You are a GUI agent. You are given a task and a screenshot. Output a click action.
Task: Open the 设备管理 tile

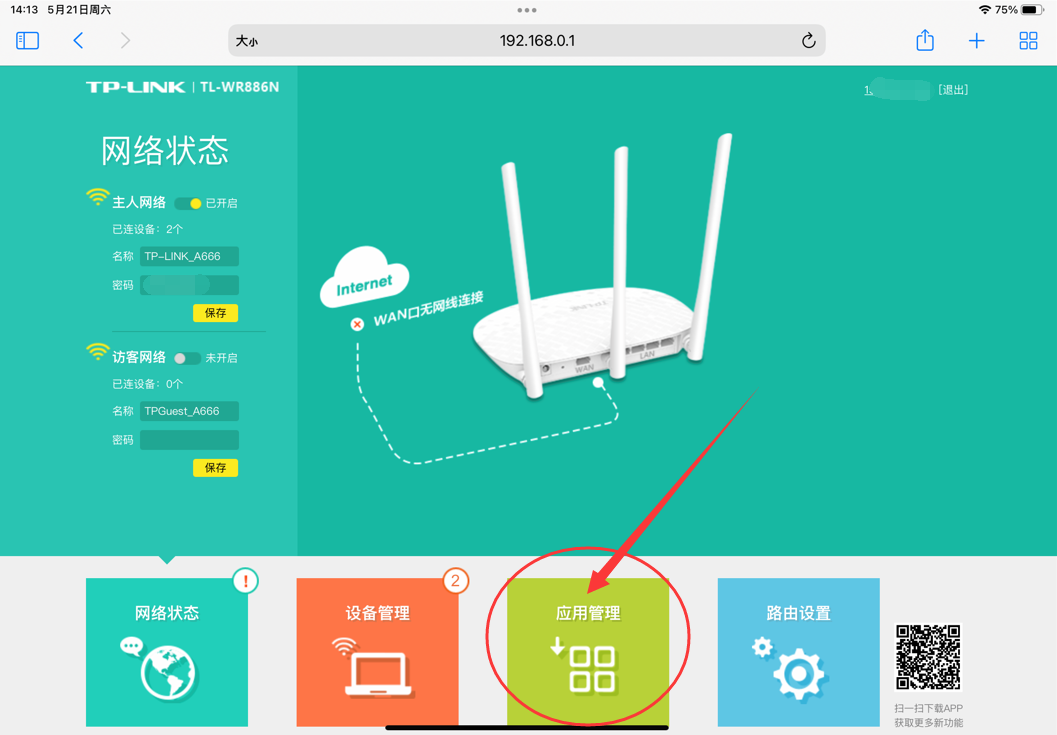coord(378,651)
